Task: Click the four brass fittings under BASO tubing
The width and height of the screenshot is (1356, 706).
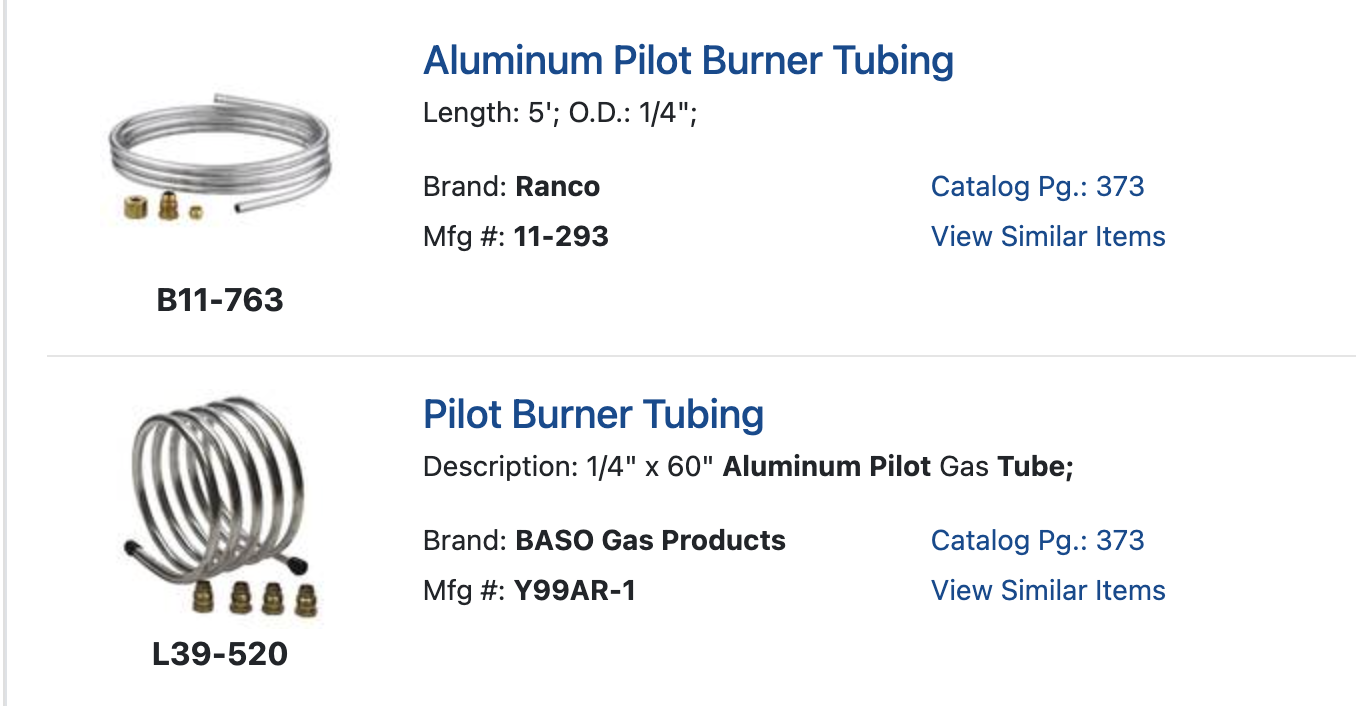Action: (x=252, y=598)
